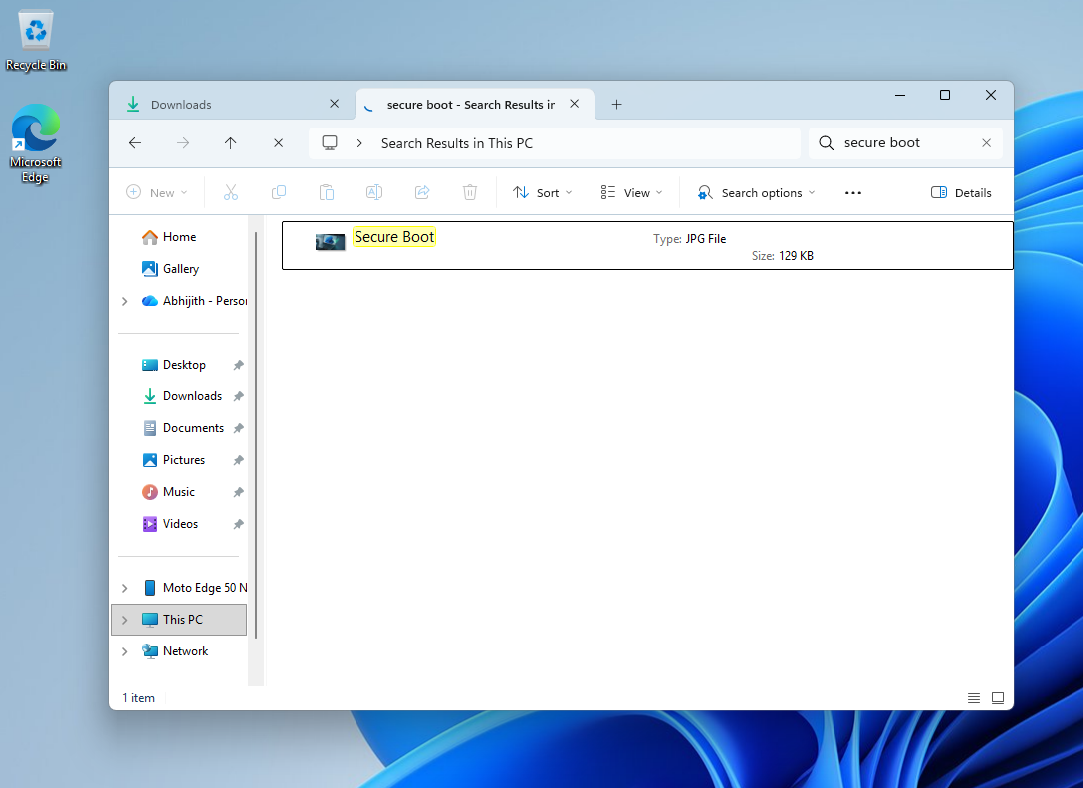Go back to previous folder

135,143
